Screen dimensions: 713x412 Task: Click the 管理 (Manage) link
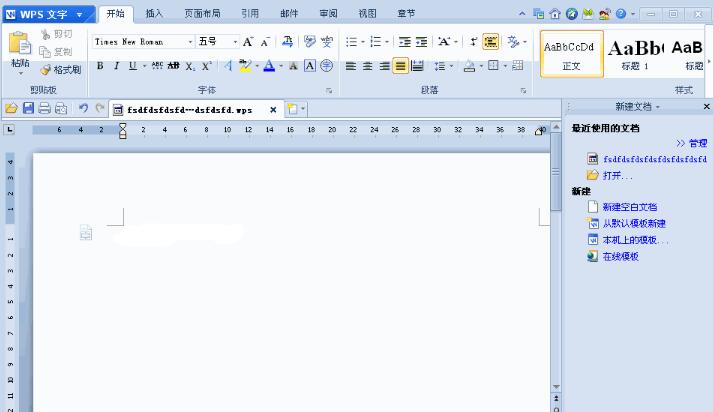click(698, 143)
